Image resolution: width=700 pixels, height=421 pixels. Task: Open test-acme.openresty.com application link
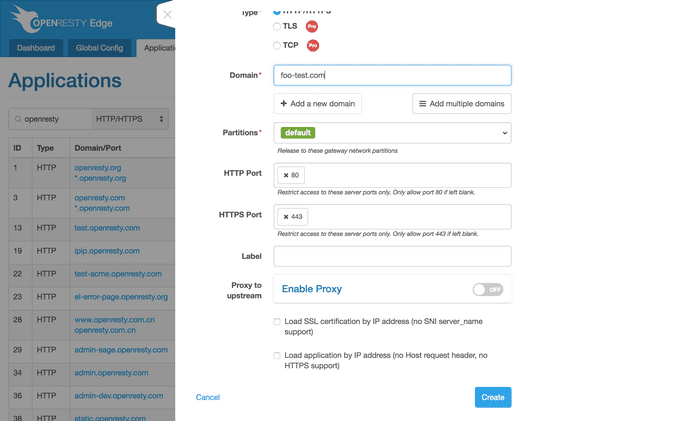[118, 274]
